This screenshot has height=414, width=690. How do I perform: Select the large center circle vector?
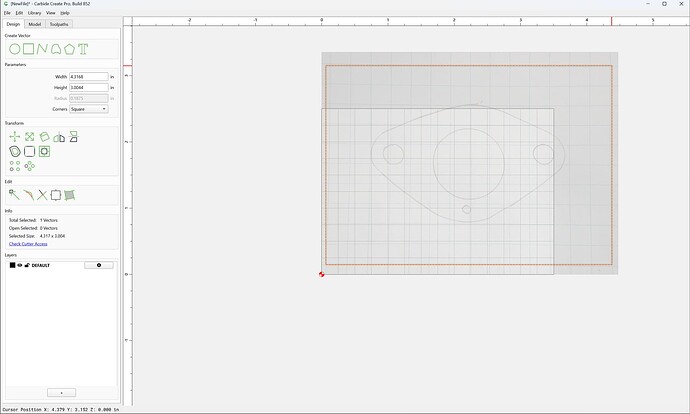coord(469,164)
